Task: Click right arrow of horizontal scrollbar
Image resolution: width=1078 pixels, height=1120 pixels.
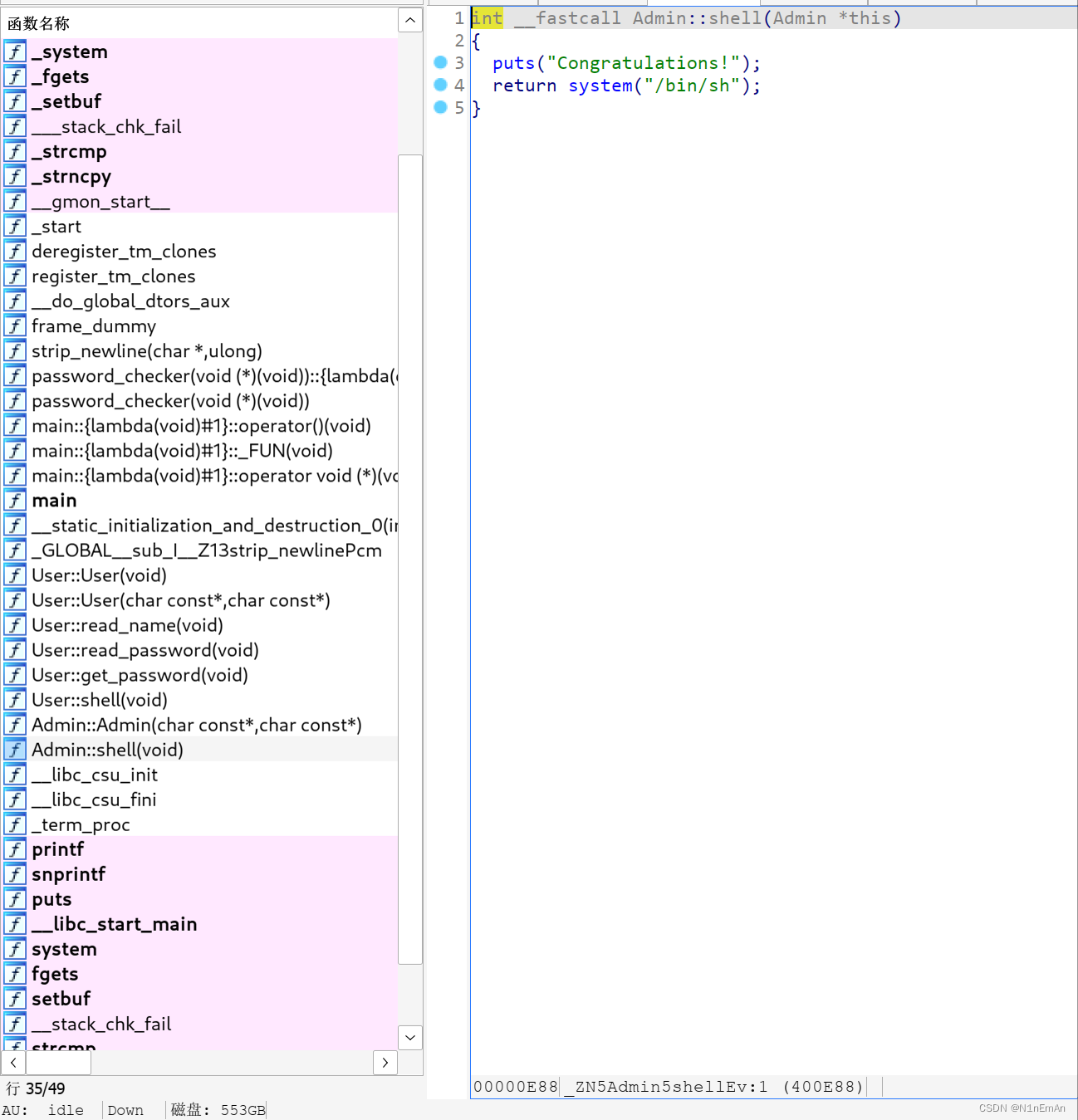Action: 385,1063
